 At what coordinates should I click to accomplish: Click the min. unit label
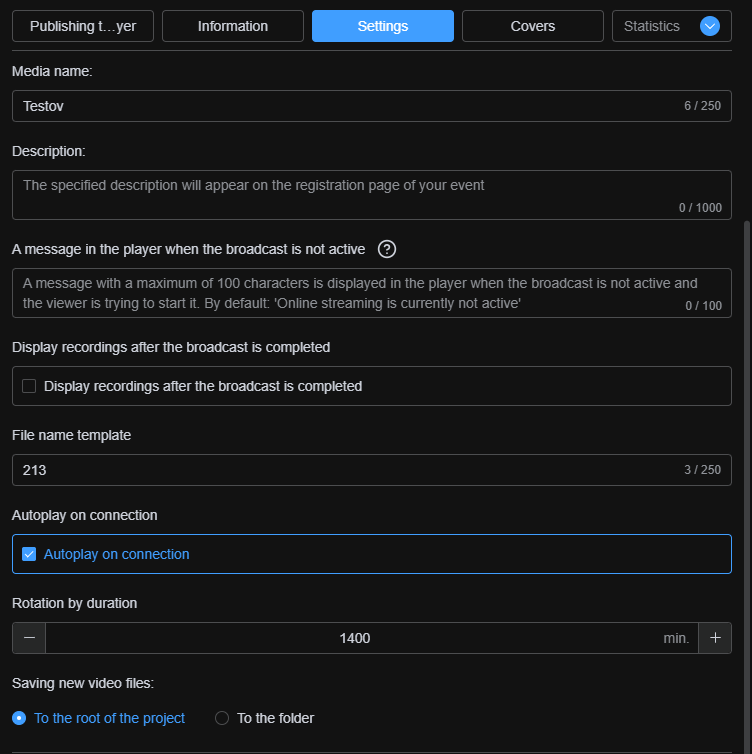pyautogui.click(x=676, y=638)
